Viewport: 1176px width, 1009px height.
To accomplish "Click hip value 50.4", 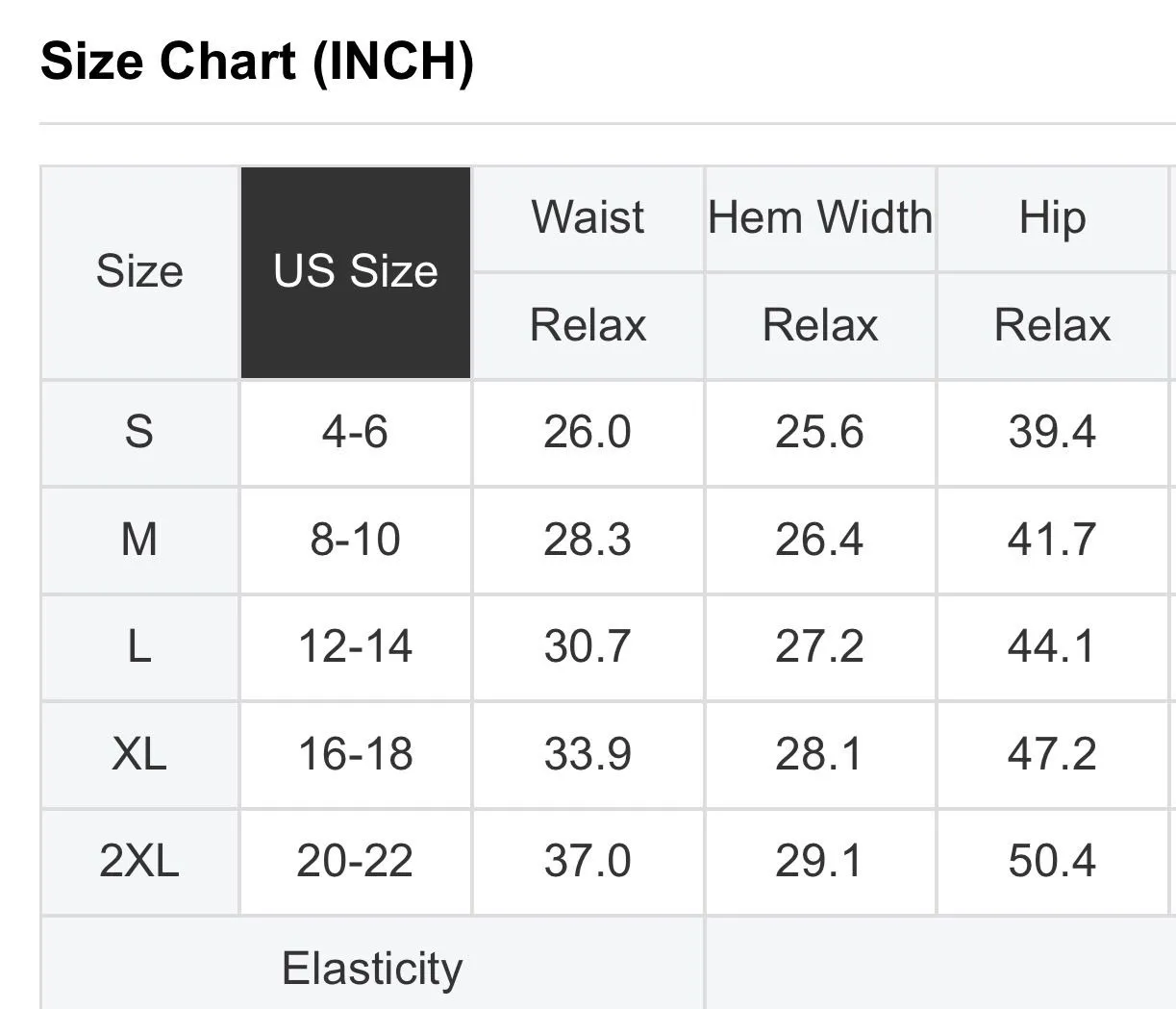I will click(1052, 861).
